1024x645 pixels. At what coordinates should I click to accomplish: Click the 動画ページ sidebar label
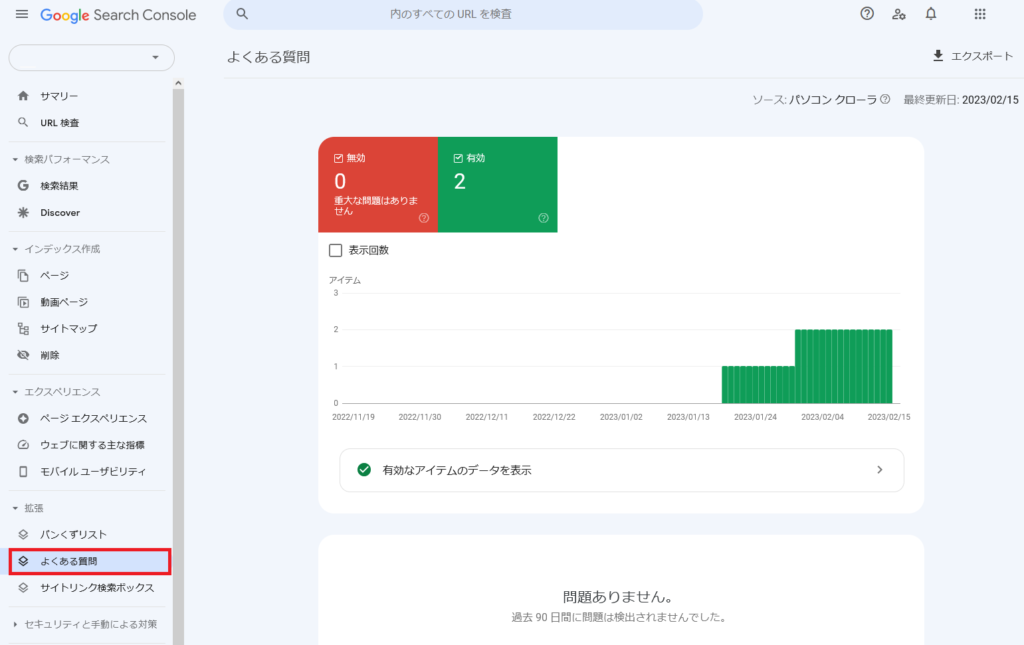click(x=64, y=302)
